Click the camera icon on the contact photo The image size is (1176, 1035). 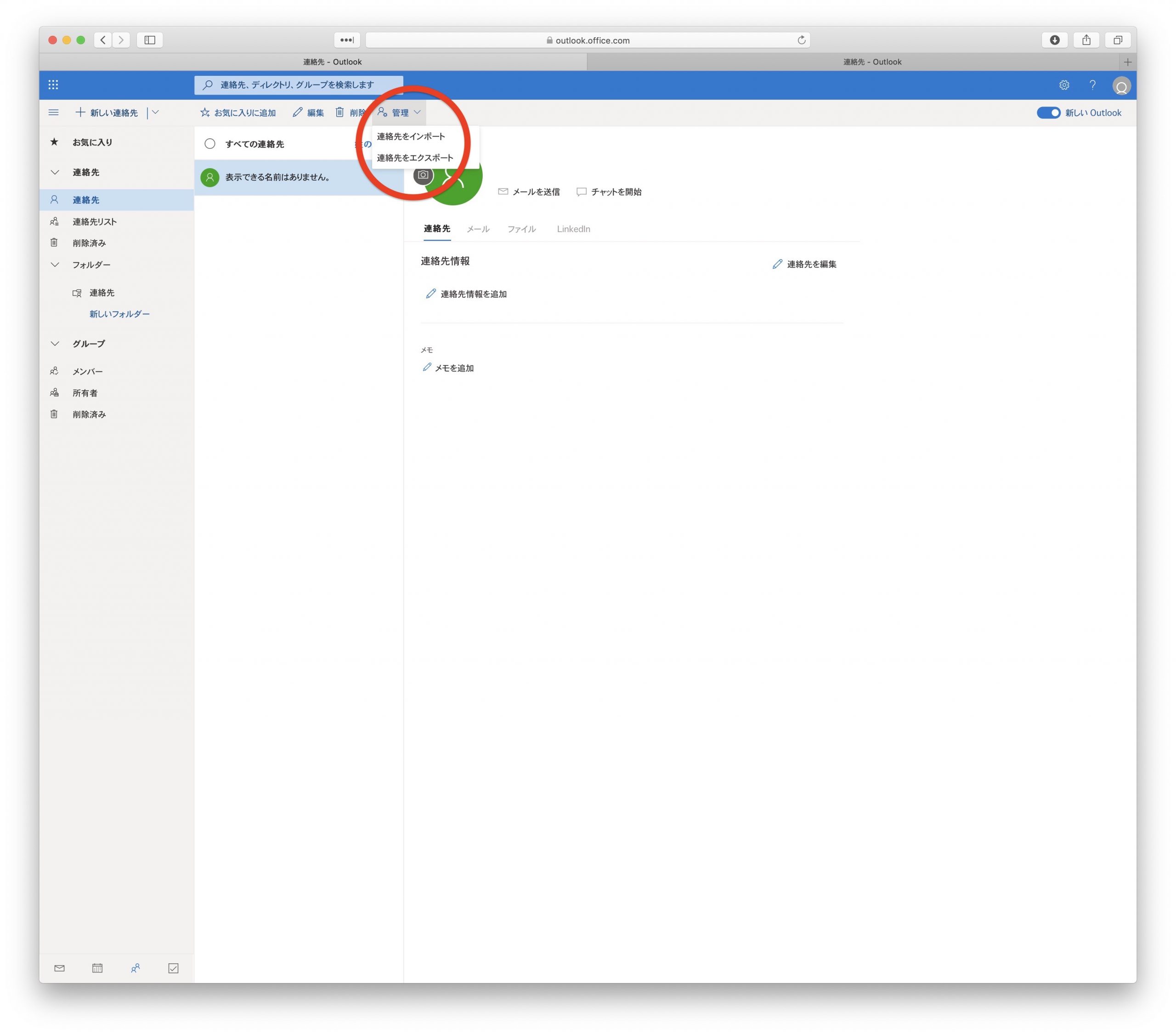424,175
